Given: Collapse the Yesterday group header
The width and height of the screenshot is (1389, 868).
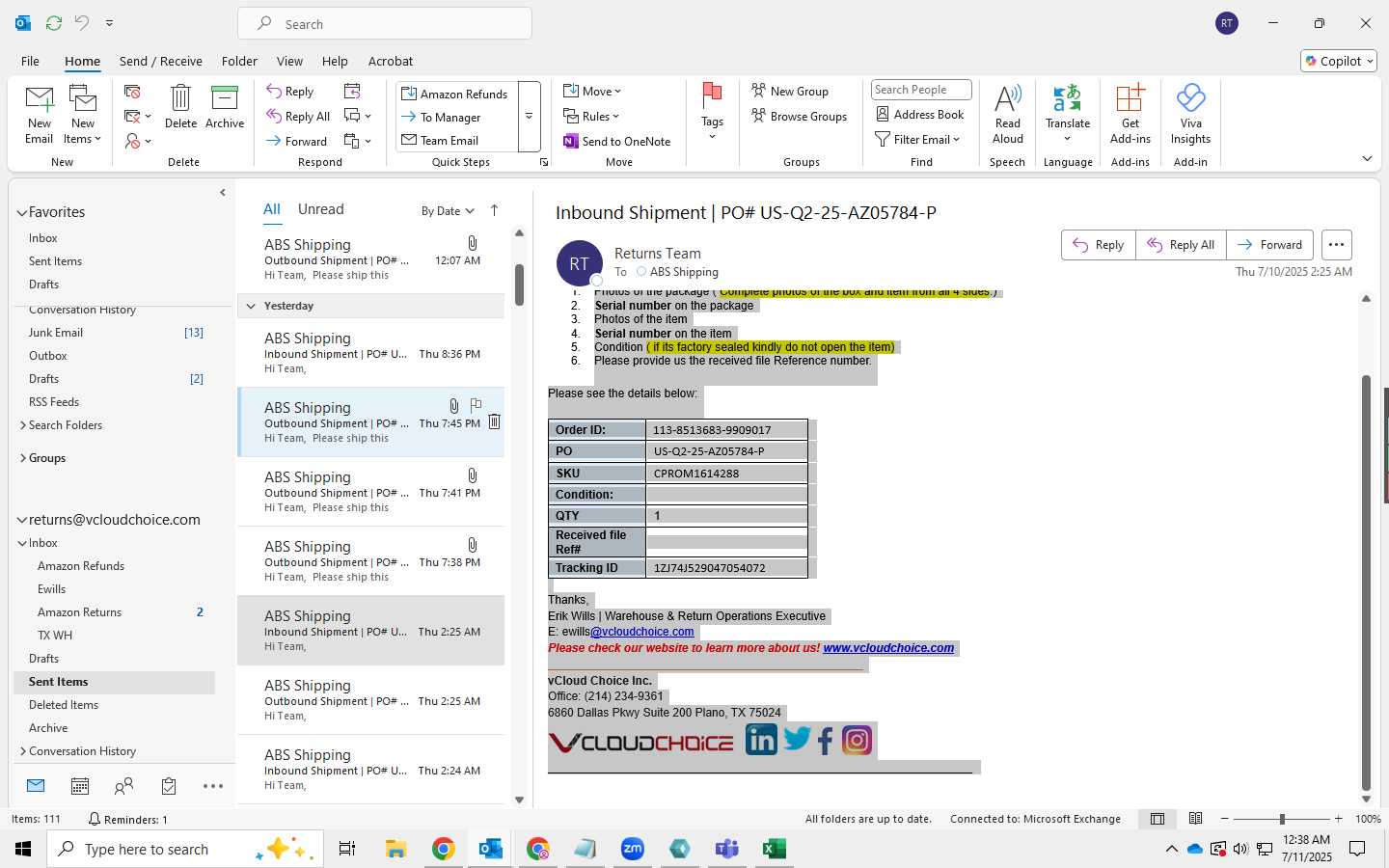Looking at the screenshot, I should 251,306.
